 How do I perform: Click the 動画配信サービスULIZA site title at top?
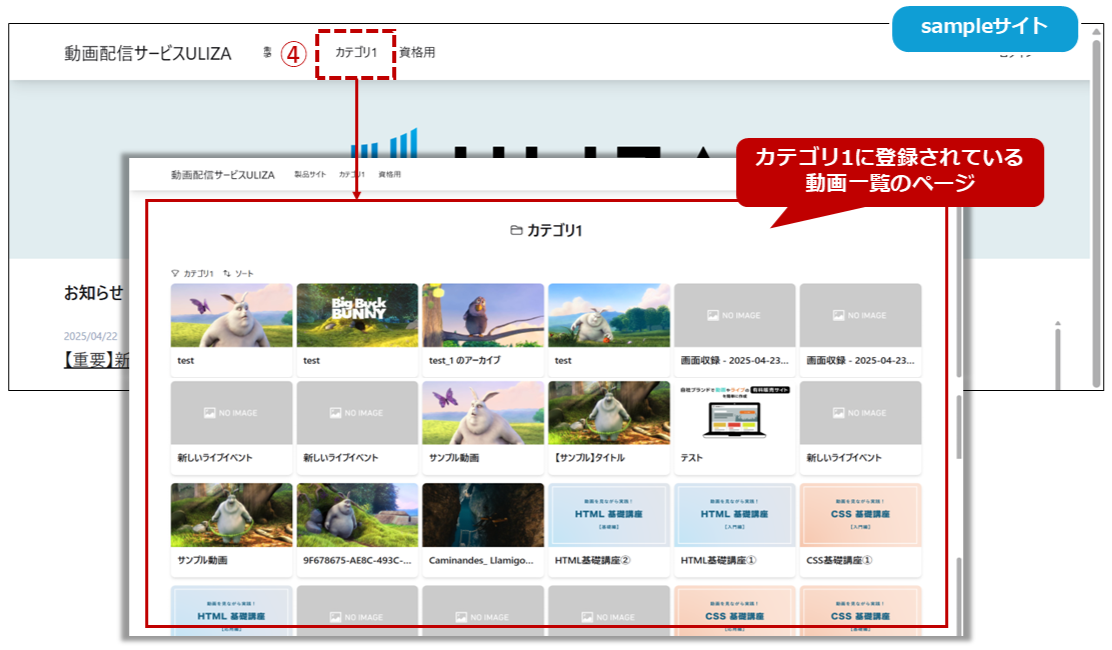coord(148,54)
